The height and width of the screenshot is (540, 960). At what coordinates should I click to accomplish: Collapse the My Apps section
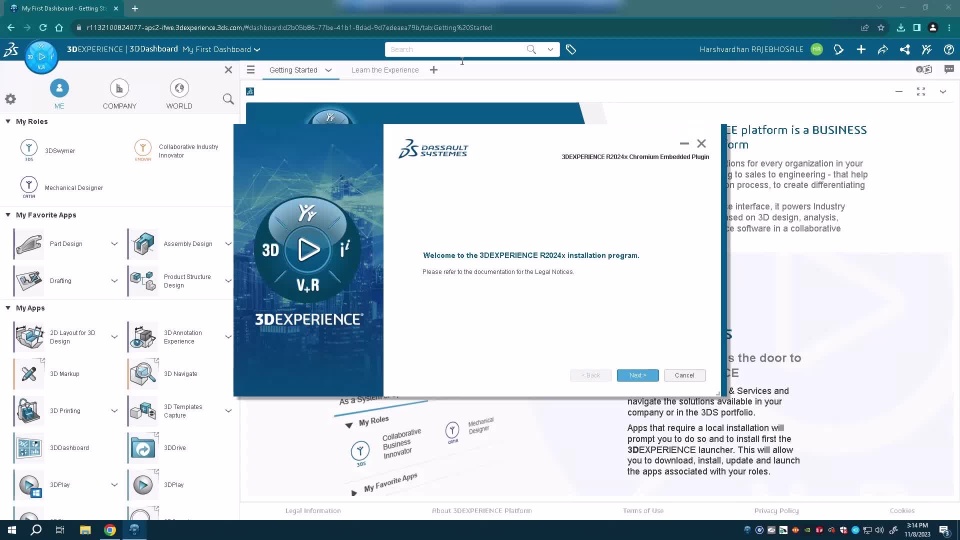pyautogui.click(x=8, y=308)
